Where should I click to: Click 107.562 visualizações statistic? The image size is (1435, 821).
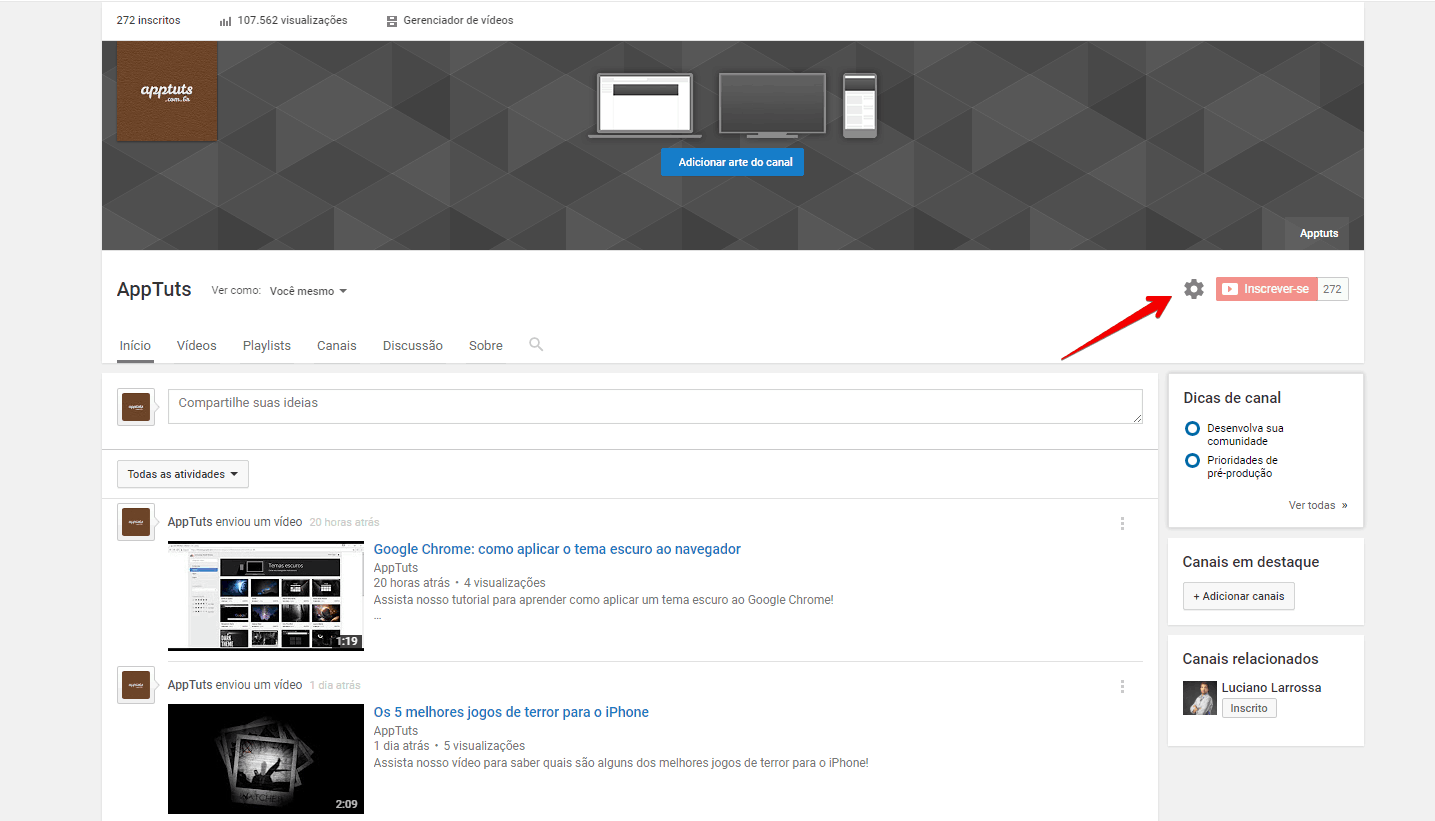[x=292, y=20]
